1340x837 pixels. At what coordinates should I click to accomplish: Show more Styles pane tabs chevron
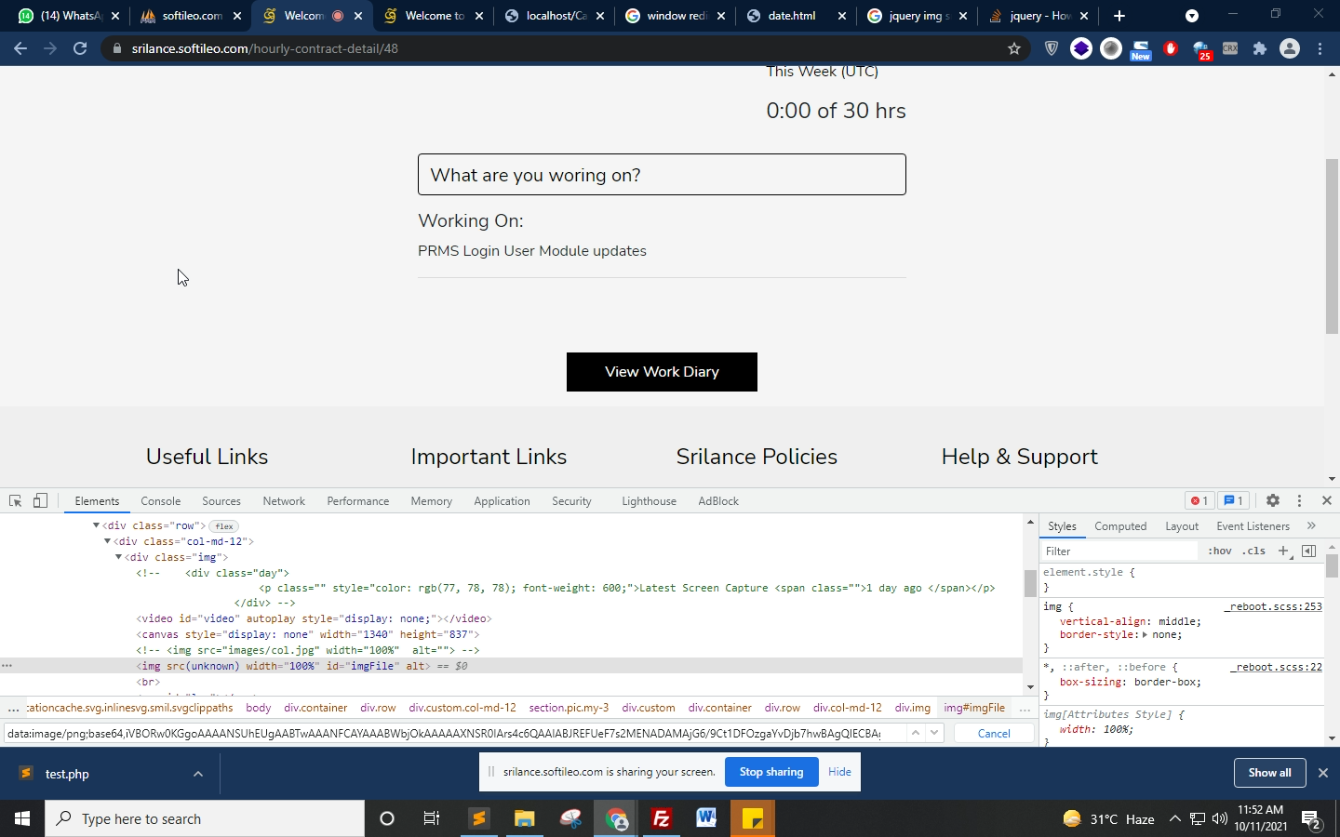click(x=1311, y=526)
